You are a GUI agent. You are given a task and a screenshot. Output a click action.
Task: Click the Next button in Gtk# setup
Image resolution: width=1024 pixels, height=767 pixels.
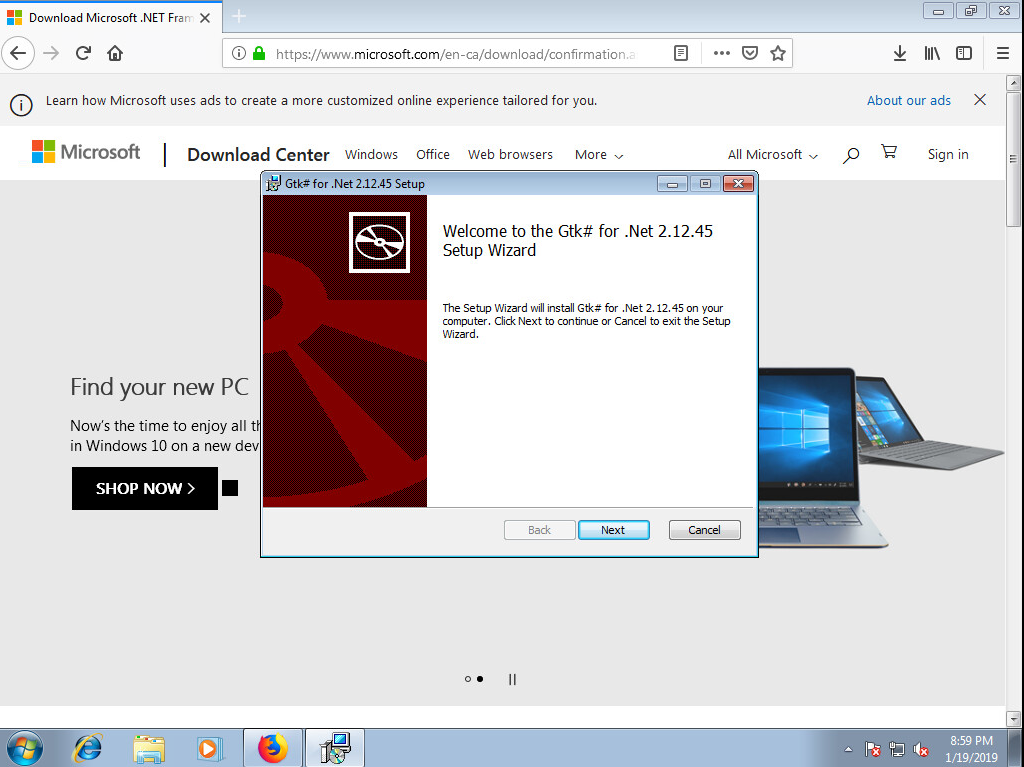point(613,530)
